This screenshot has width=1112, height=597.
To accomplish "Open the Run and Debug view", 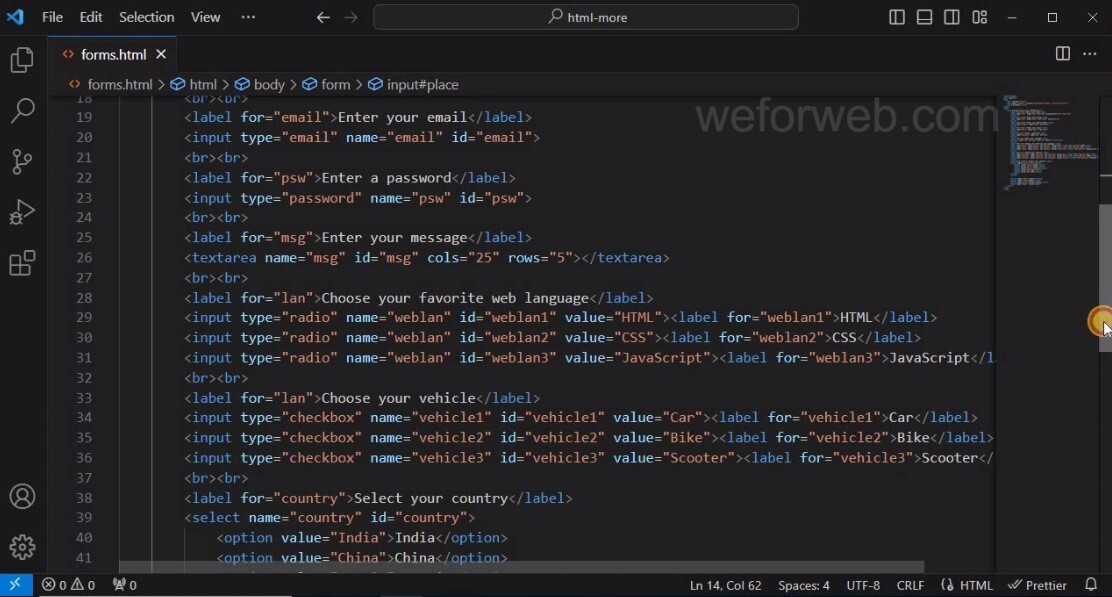I will pos(22,212).
